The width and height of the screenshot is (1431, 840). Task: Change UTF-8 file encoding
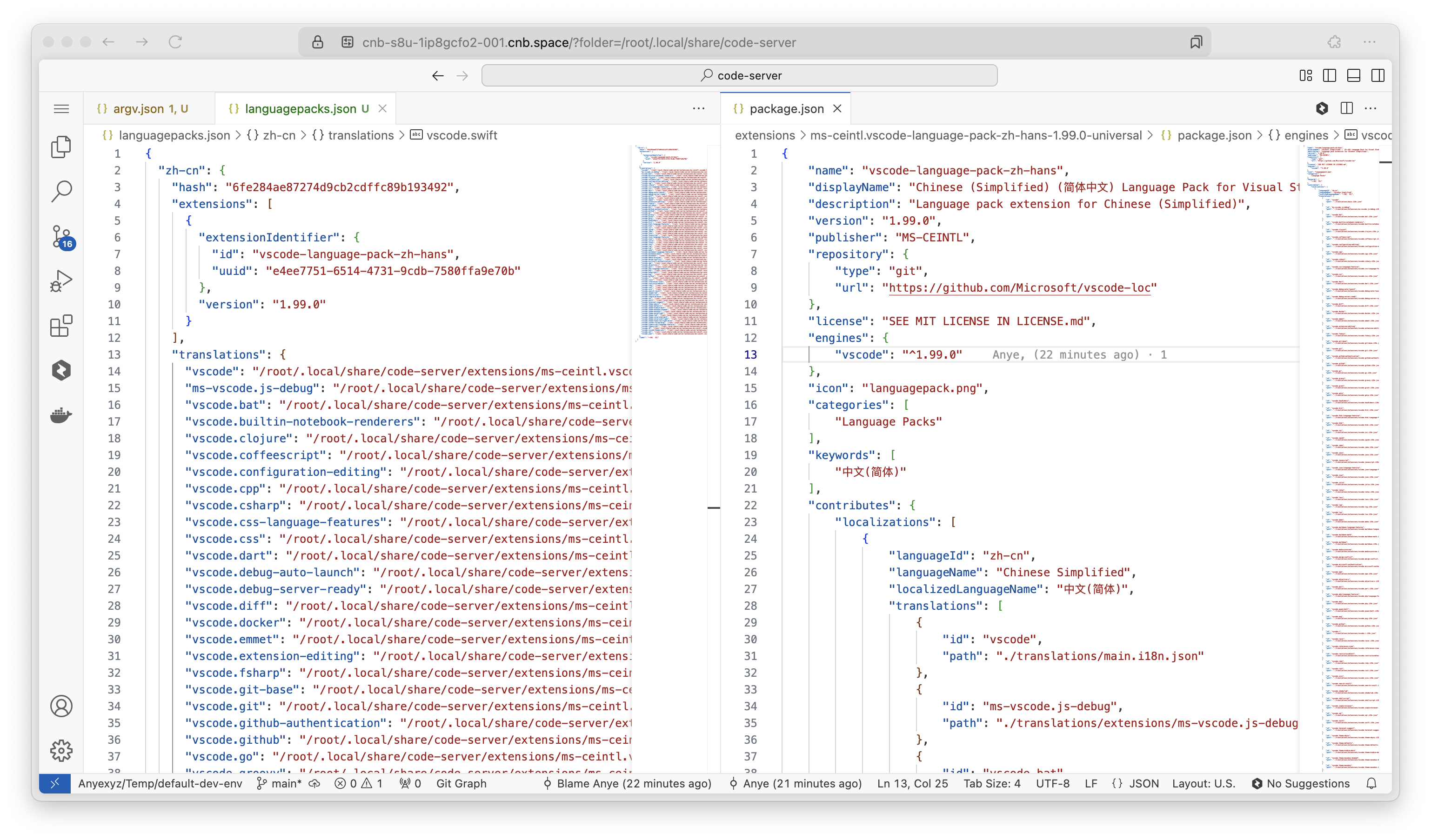coord(1052,783)
